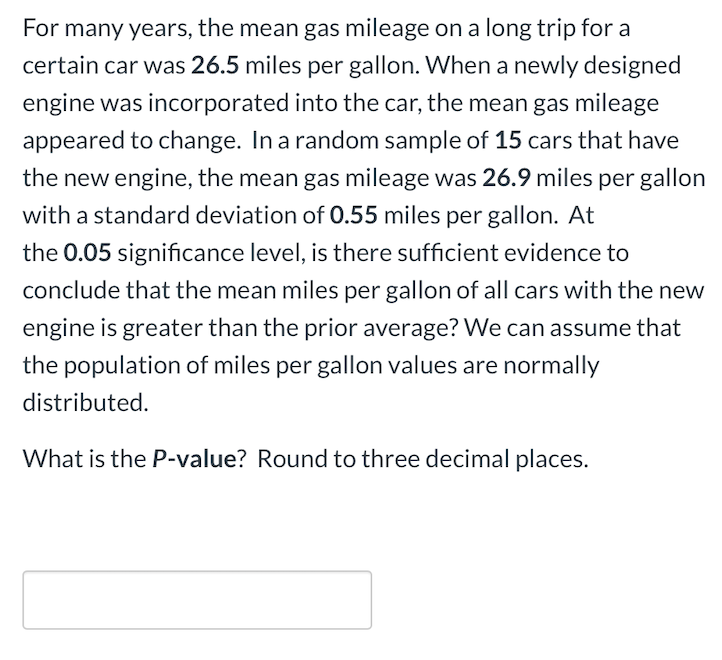The image size is (722, 660).
Task: Click the word 'distributed.'
Action: click(x=86, y=403)
